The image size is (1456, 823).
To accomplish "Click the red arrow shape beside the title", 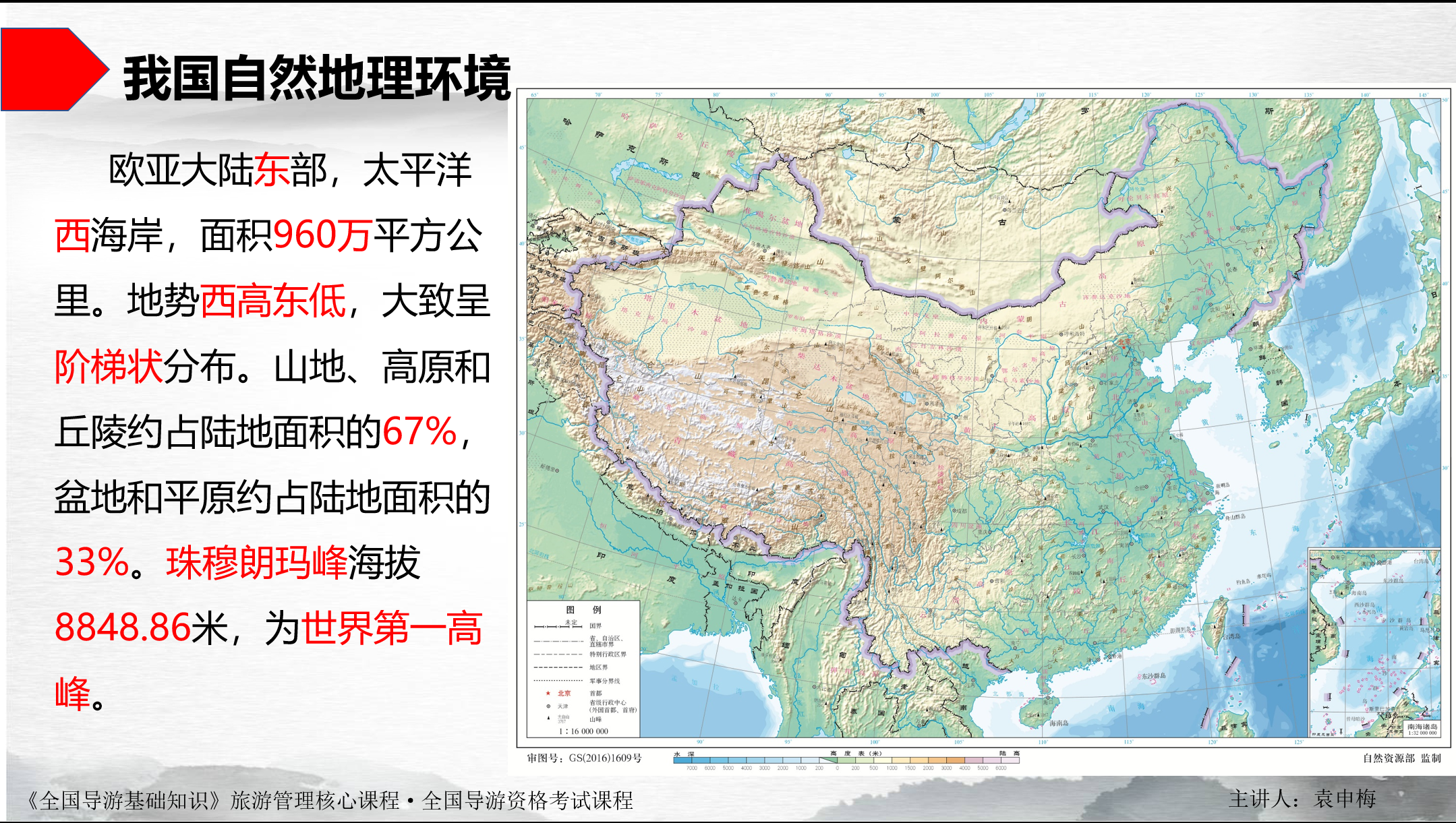I will click(51, 69).
